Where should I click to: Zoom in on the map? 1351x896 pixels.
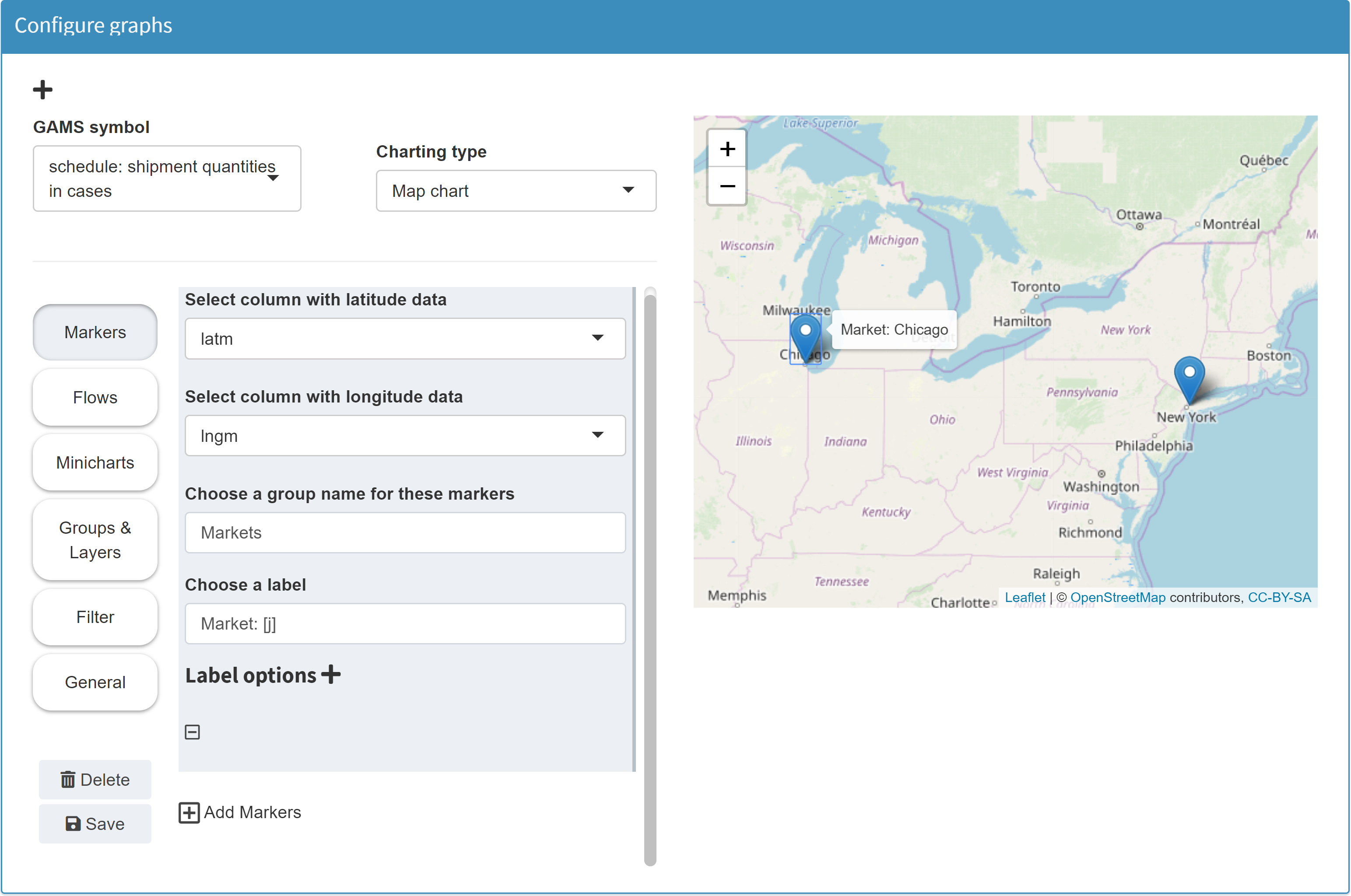727,149
